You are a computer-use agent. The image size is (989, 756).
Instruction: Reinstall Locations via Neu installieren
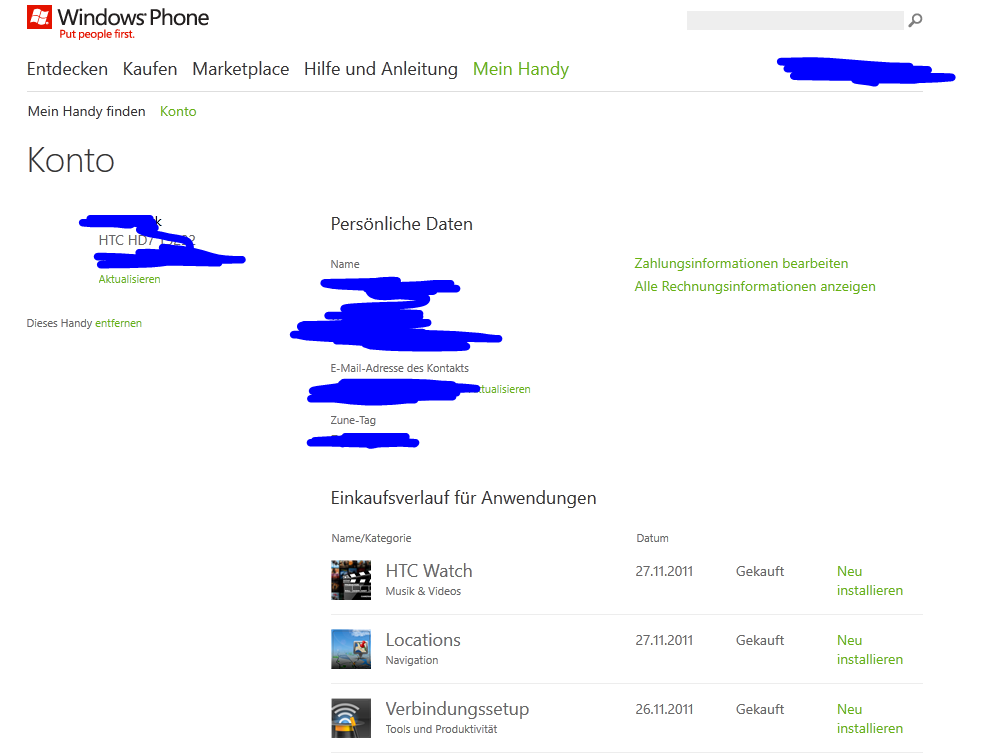pyautogui.click(x=870, y=649)
